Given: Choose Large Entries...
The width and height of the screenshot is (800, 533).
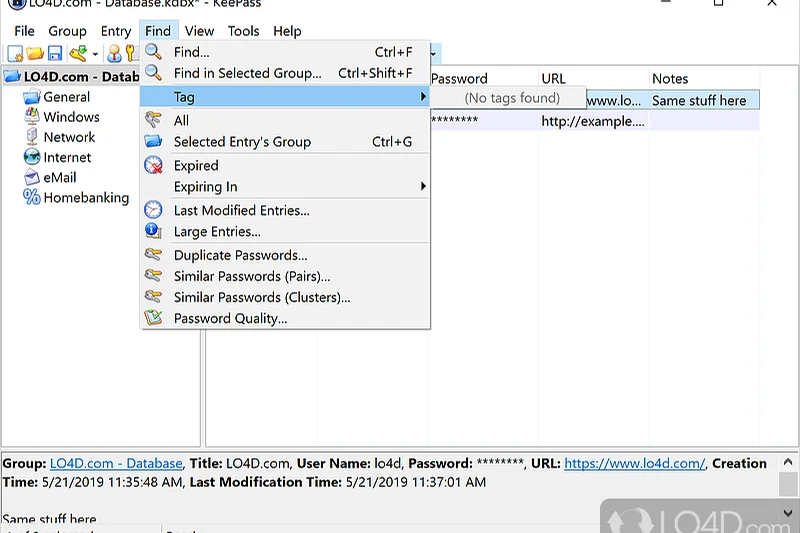Looking at the screenshot, I should pyautogui.click(x=285, y=231).
